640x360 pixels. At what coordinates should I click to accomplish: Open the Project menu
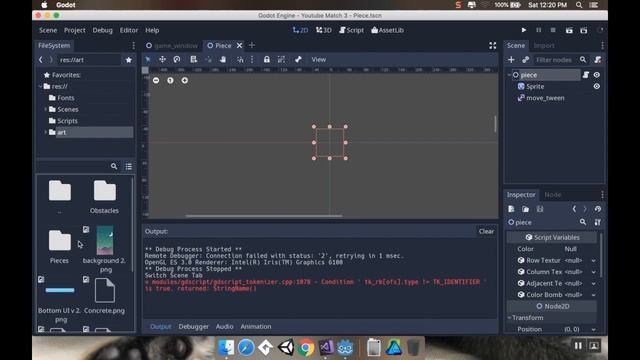[75, 30]
